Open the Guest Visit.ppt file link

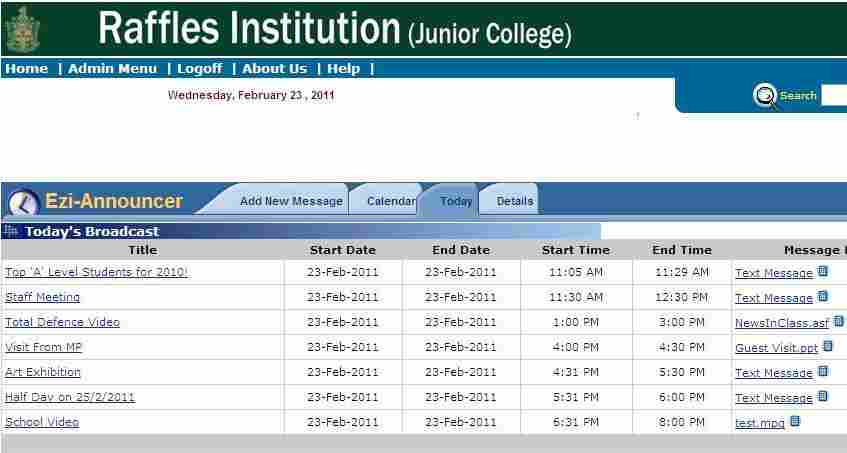coord(777,348)
